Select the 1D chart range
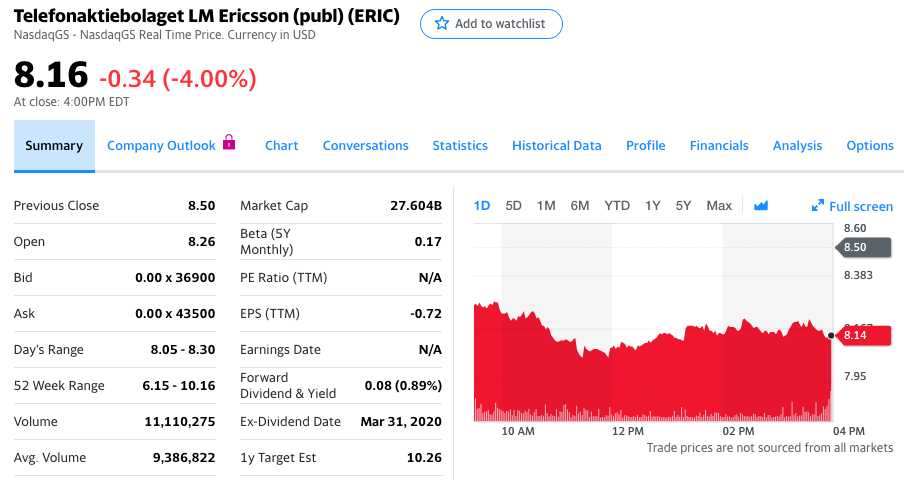Screen dimensions: 904x480 [x=482, y=206]
